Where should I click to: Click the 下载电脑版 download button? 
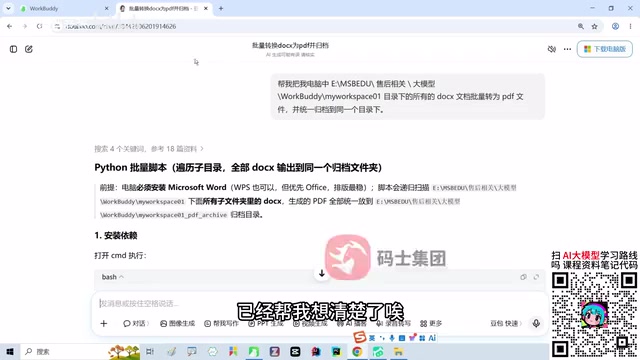point(605,49)
